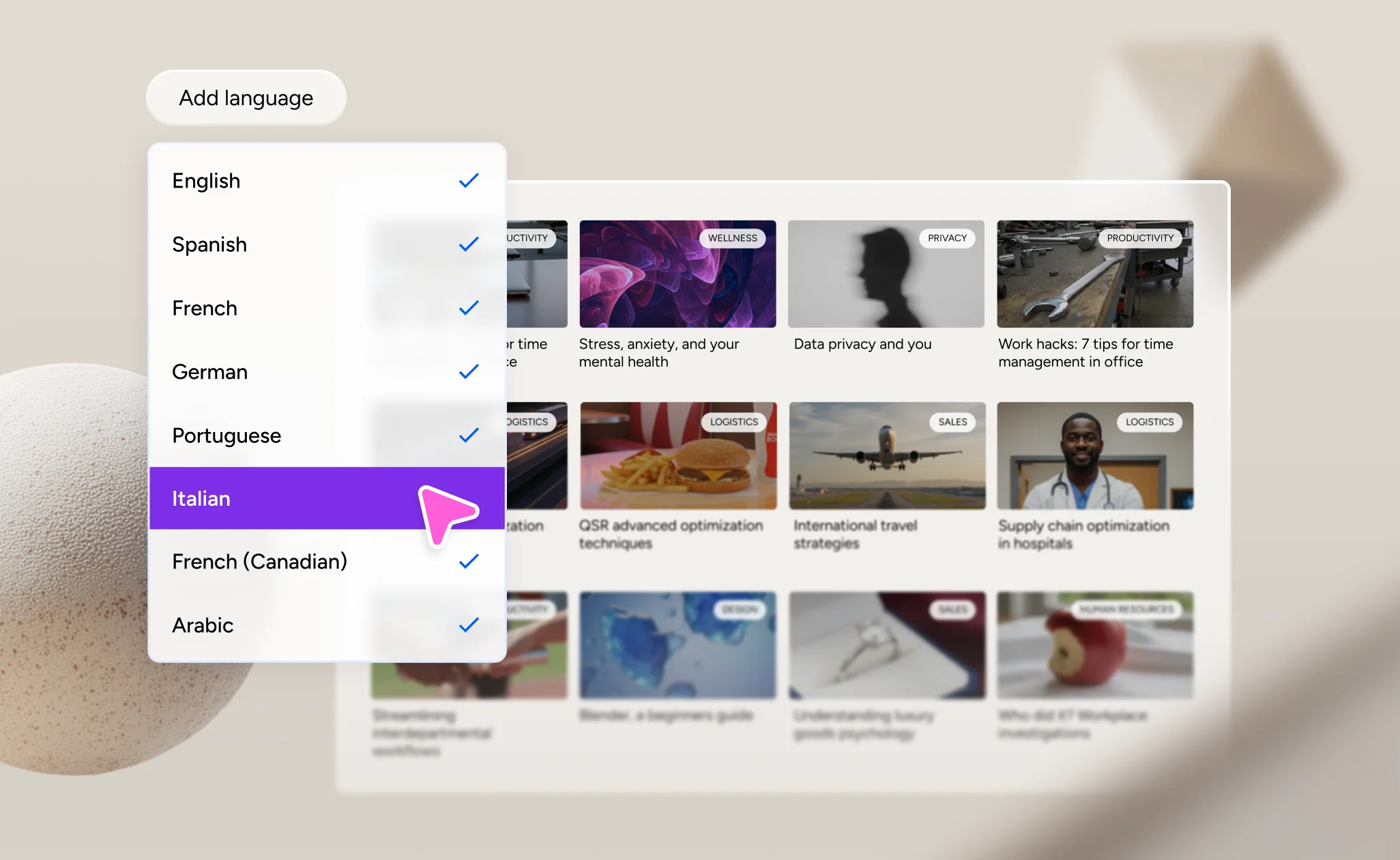The image size is (1400, 860).
Task: Choose the Spanish language label
Action: pyautogui.click(x=209, y=244)
